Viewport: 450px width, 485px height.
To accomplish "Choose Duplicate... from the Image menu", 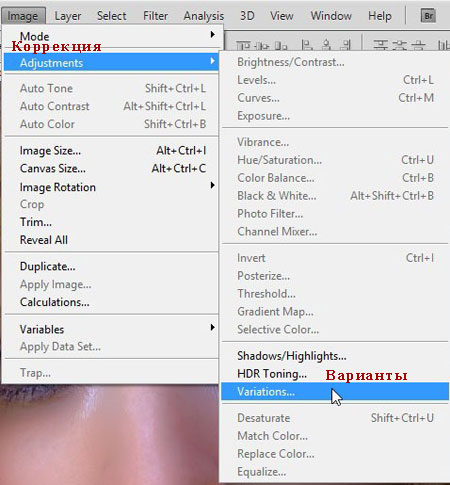I will tap(111, 266).
